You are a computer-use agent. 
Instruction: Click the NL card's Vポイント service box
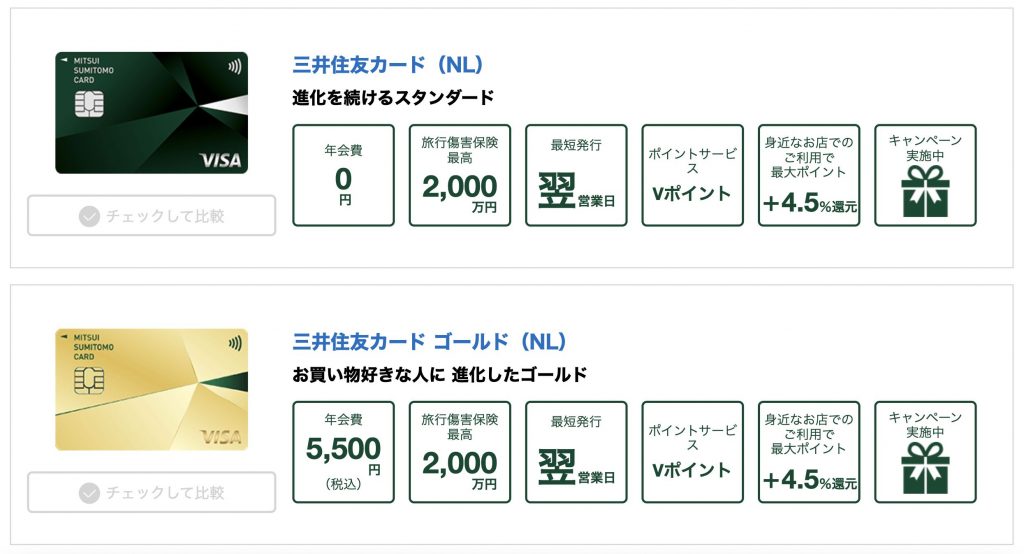[692, 175]
